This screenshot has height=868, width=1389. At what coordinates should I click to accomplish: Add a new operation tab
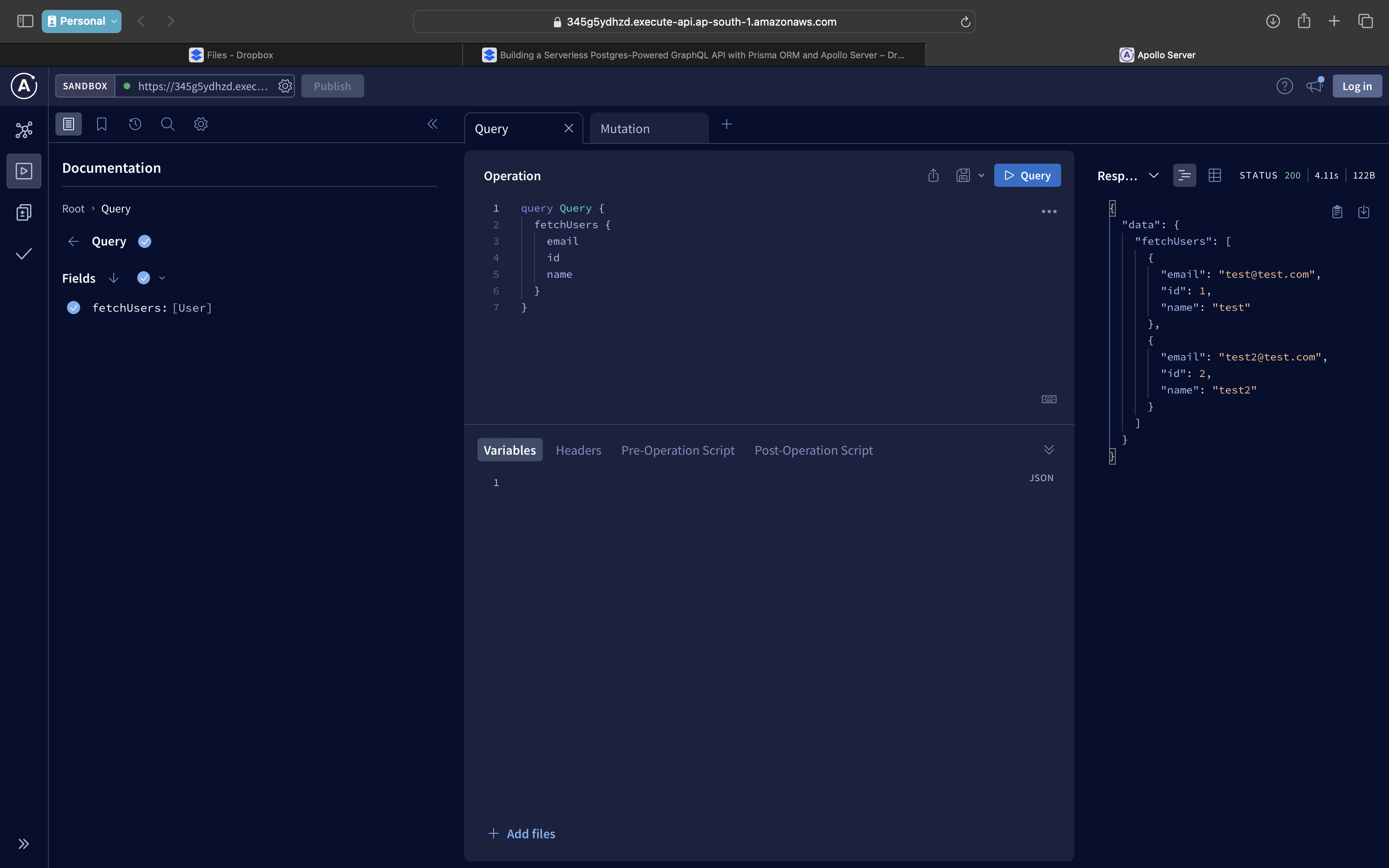(x=727, y=124)
